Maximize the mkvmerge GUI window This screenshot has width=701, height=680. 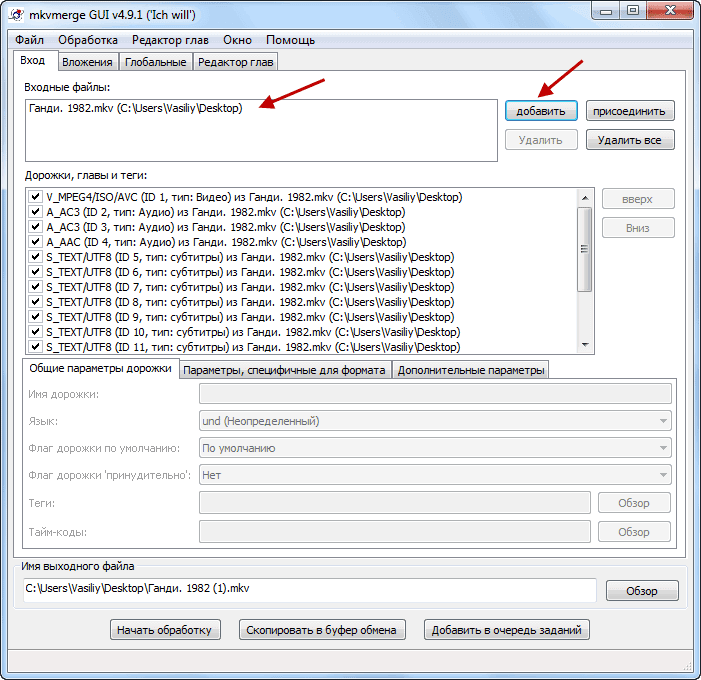point(633,11)
